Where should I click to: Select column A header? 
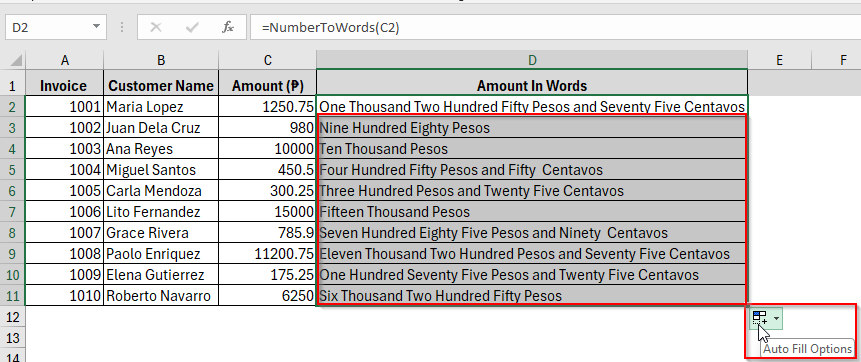65,60
